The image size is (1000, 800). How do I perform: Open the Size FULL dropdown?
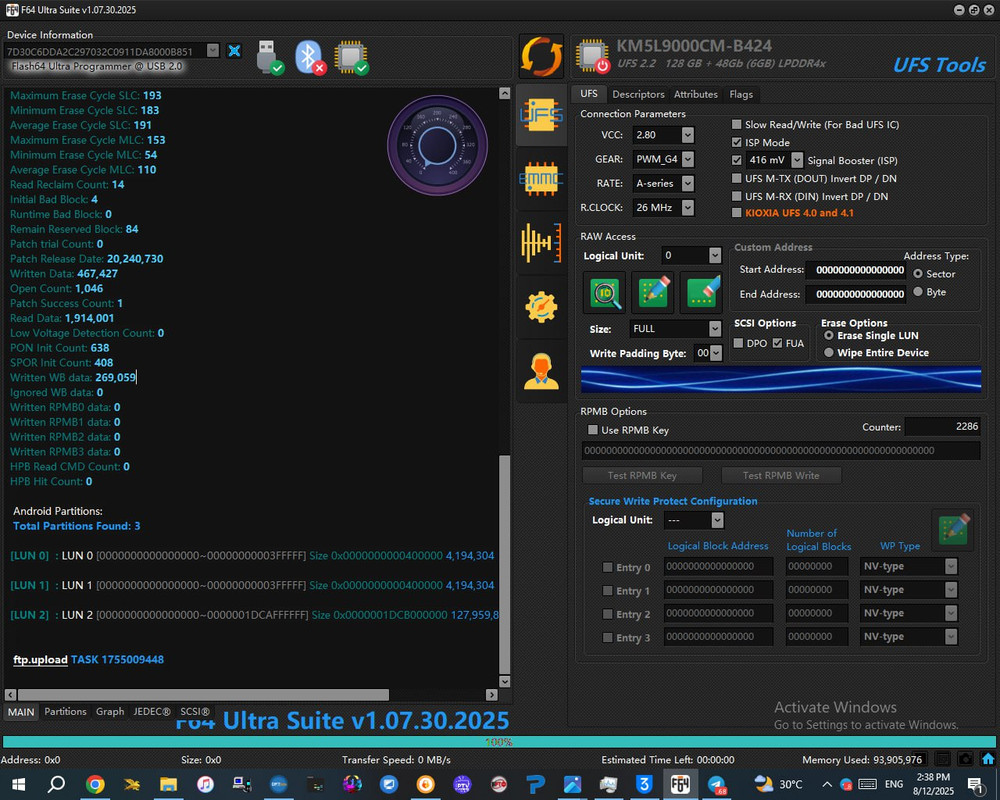pyautogui.click(x=714, y=329)
